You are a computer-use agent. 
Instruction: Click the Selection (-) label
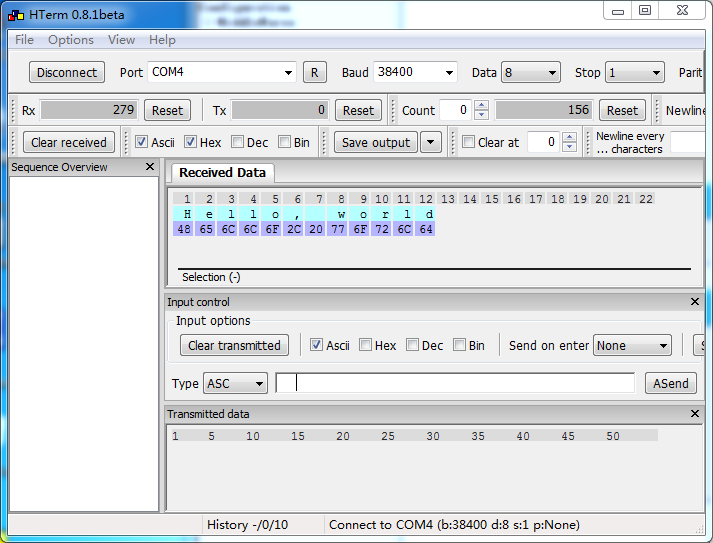211,277
